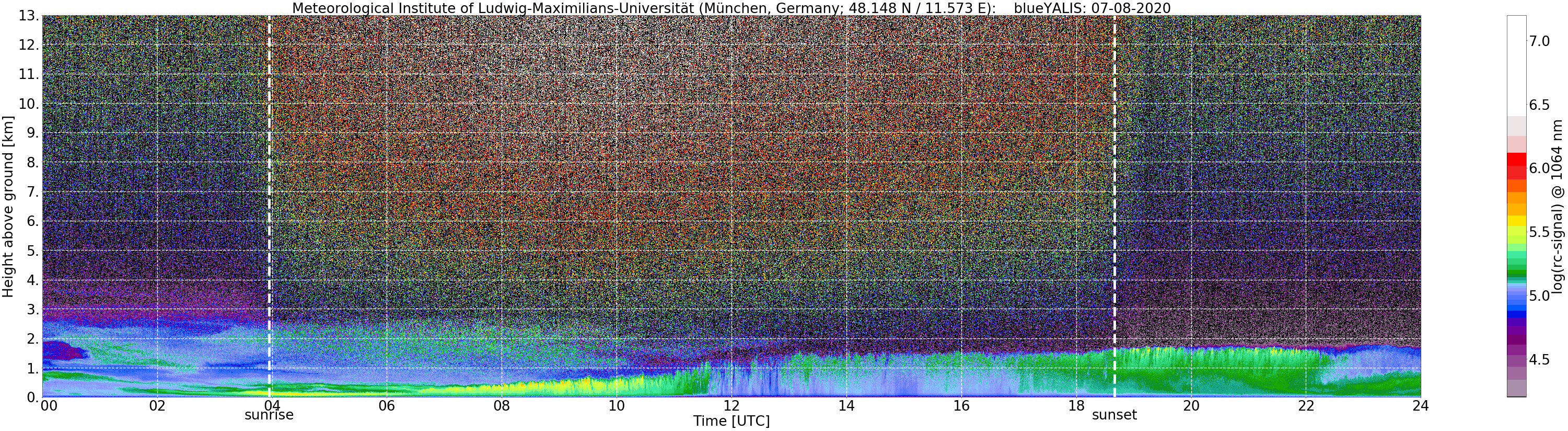Click the x-axis tick label '24'
The width and height of the screenshot is (1568, 431).
click(x=1420, y=406)
